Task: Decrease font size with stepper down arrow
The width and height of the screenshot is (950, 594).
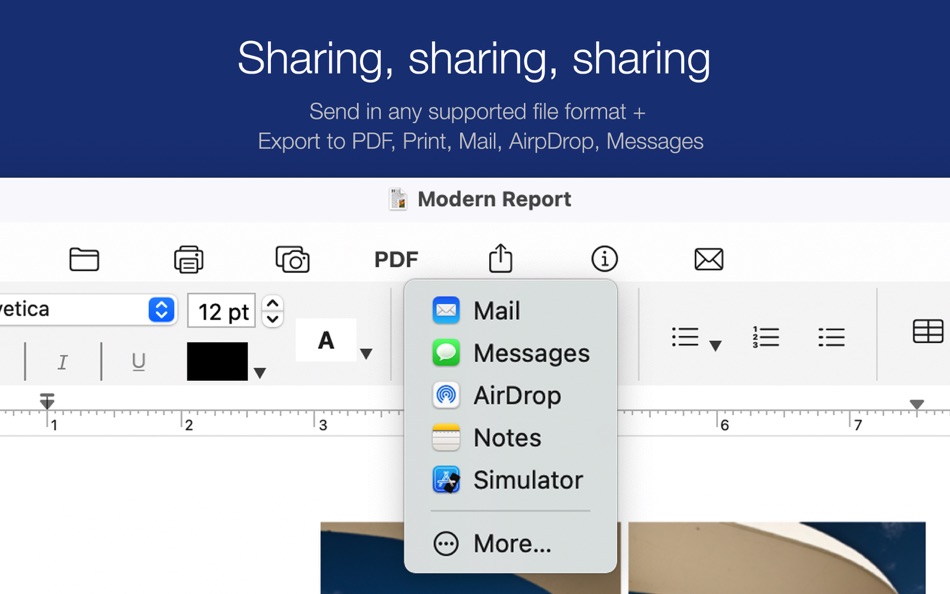Action: point(273,319)
